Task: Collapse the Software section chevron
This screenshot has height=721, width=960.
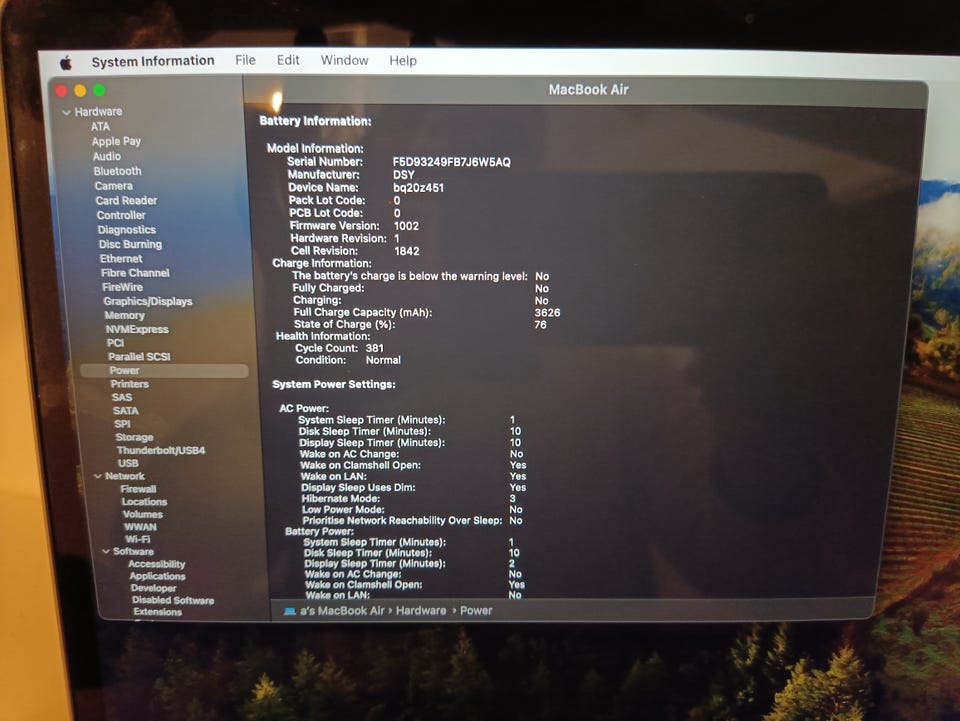Action: coord(106,551)
